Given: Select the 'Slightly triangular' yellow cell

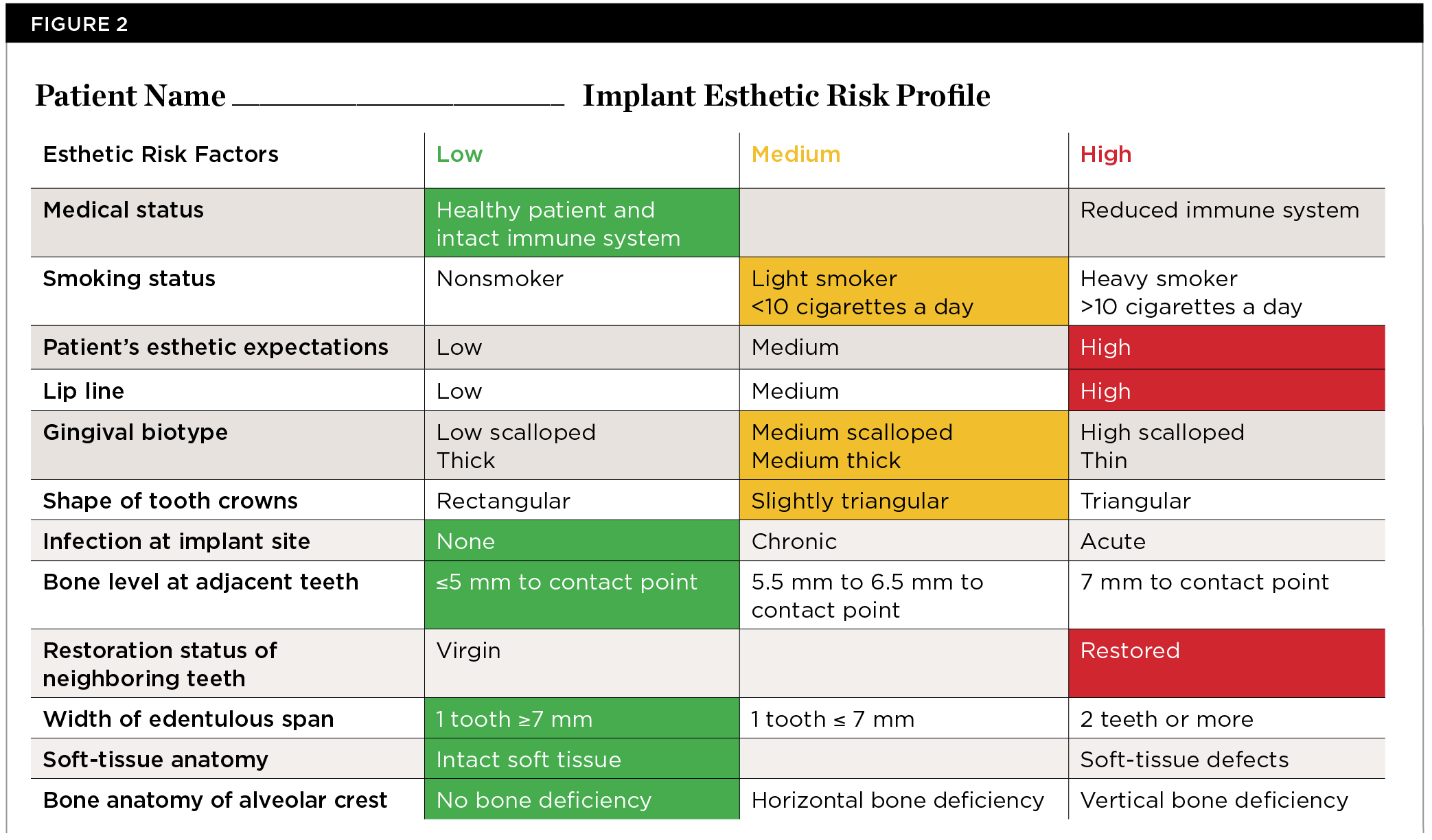Looking at the screenshot, I should [x=903, y=500].
